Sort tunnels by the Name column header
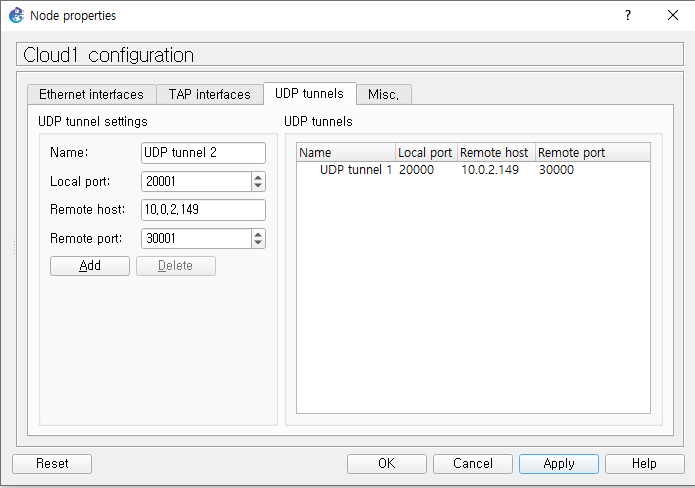Viewport: 695px width, 488px height. click(346, 152)
